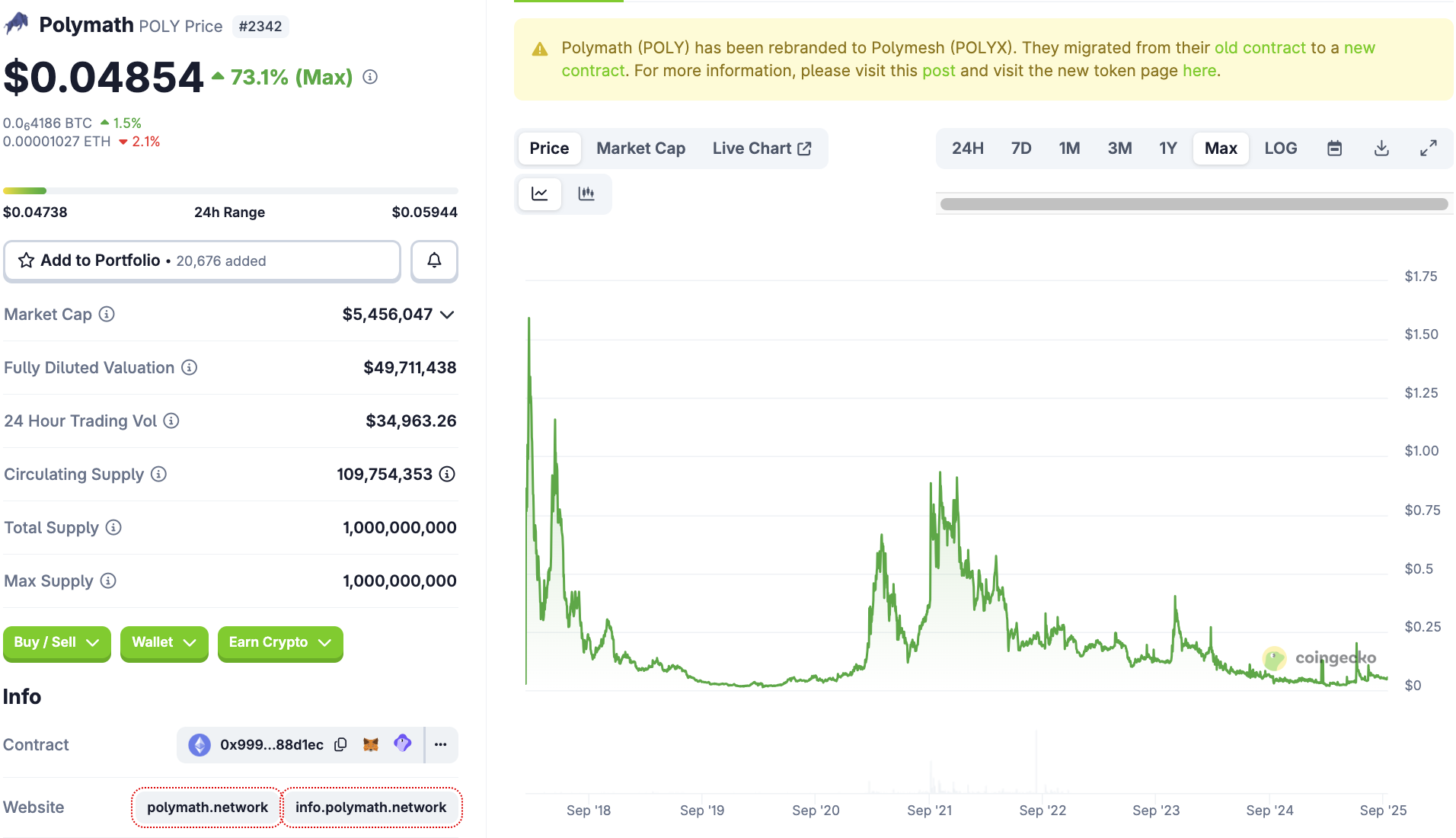Select the 1Y time range

[1167, 149]
